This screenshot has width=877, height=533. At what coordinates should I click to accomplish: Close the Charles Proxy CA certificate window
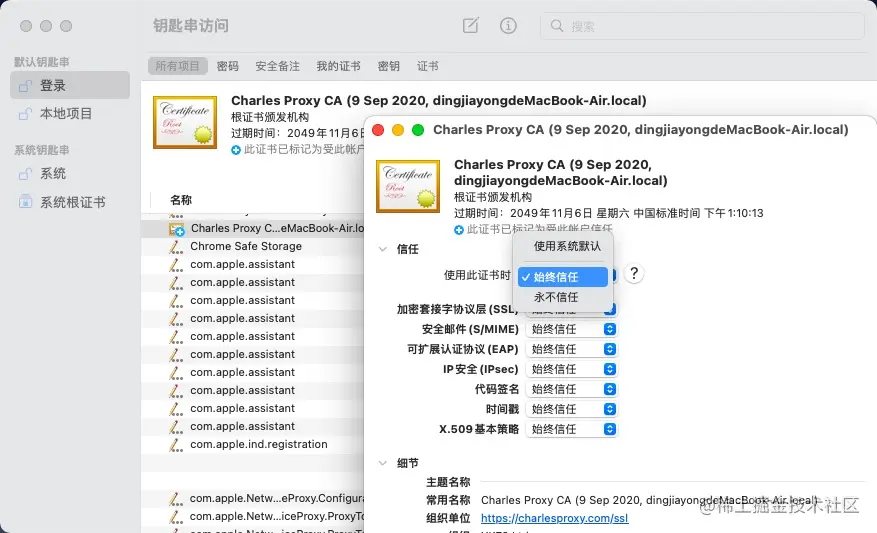(x=378, y=130)
